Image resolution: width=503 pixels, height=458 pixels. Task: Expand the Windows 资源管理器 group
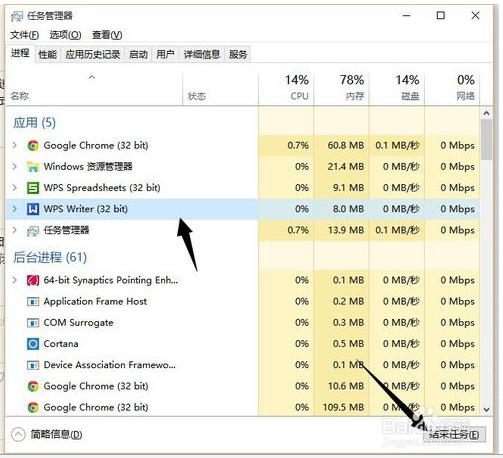pyautogui.click(x=15, y=166)
